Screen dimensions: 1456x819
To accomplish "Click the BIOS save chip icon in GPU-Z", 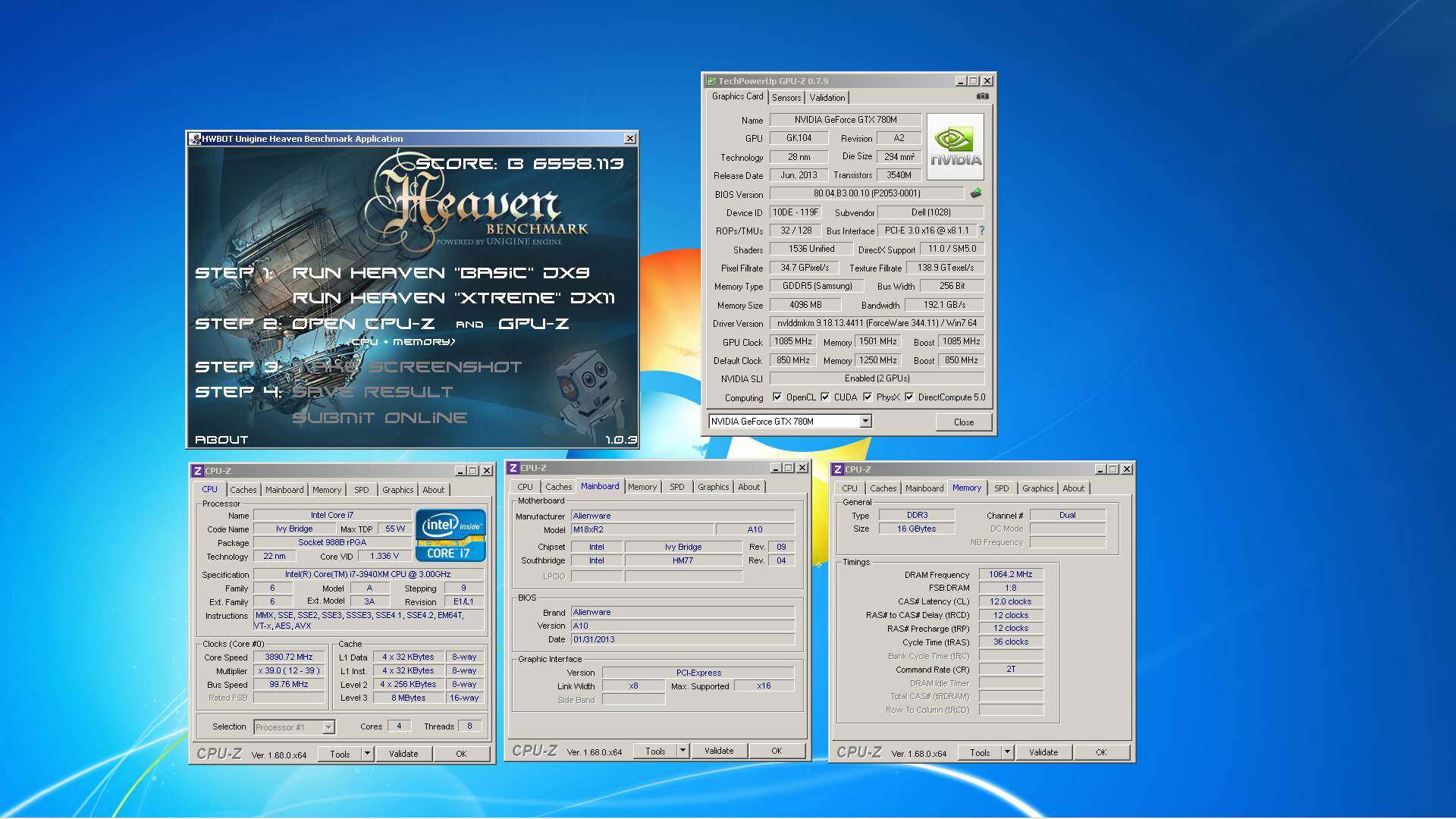I will coord(976,193).
